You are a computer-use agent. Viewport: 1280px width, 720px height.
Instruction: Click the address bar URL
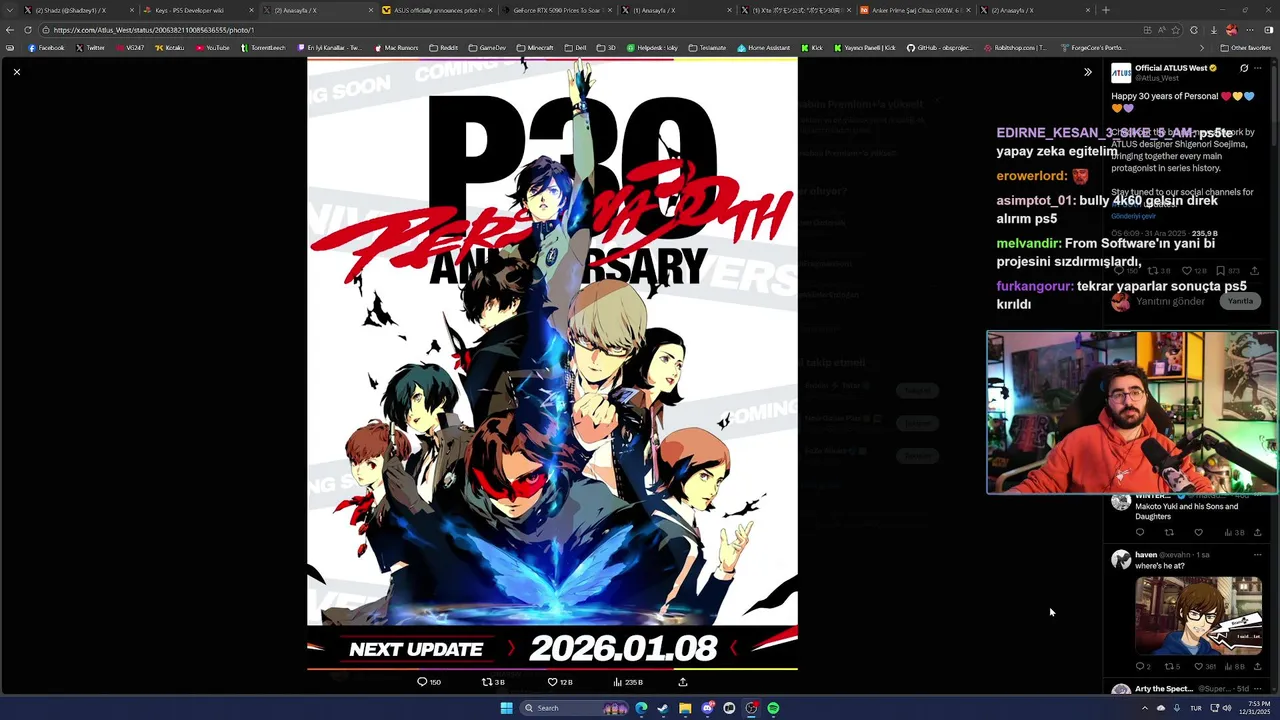154,30
